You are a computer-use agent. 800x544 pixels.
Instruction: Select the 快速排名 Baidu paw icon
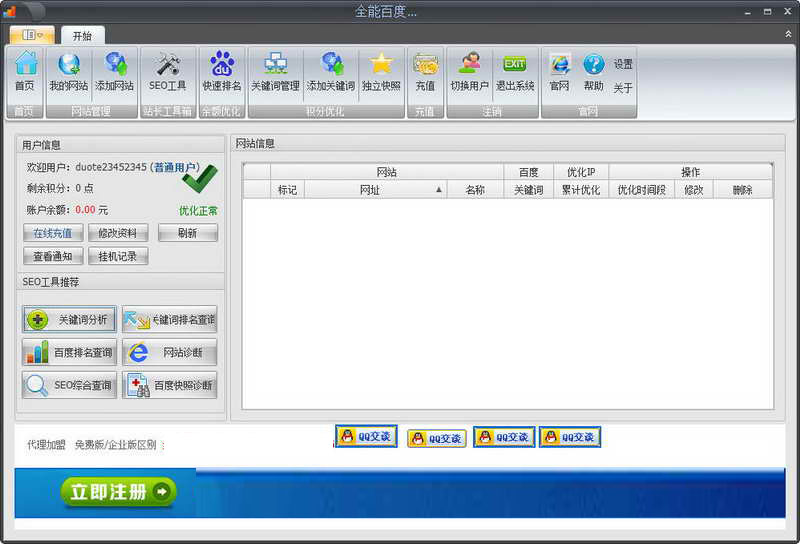tap(222, 71)
